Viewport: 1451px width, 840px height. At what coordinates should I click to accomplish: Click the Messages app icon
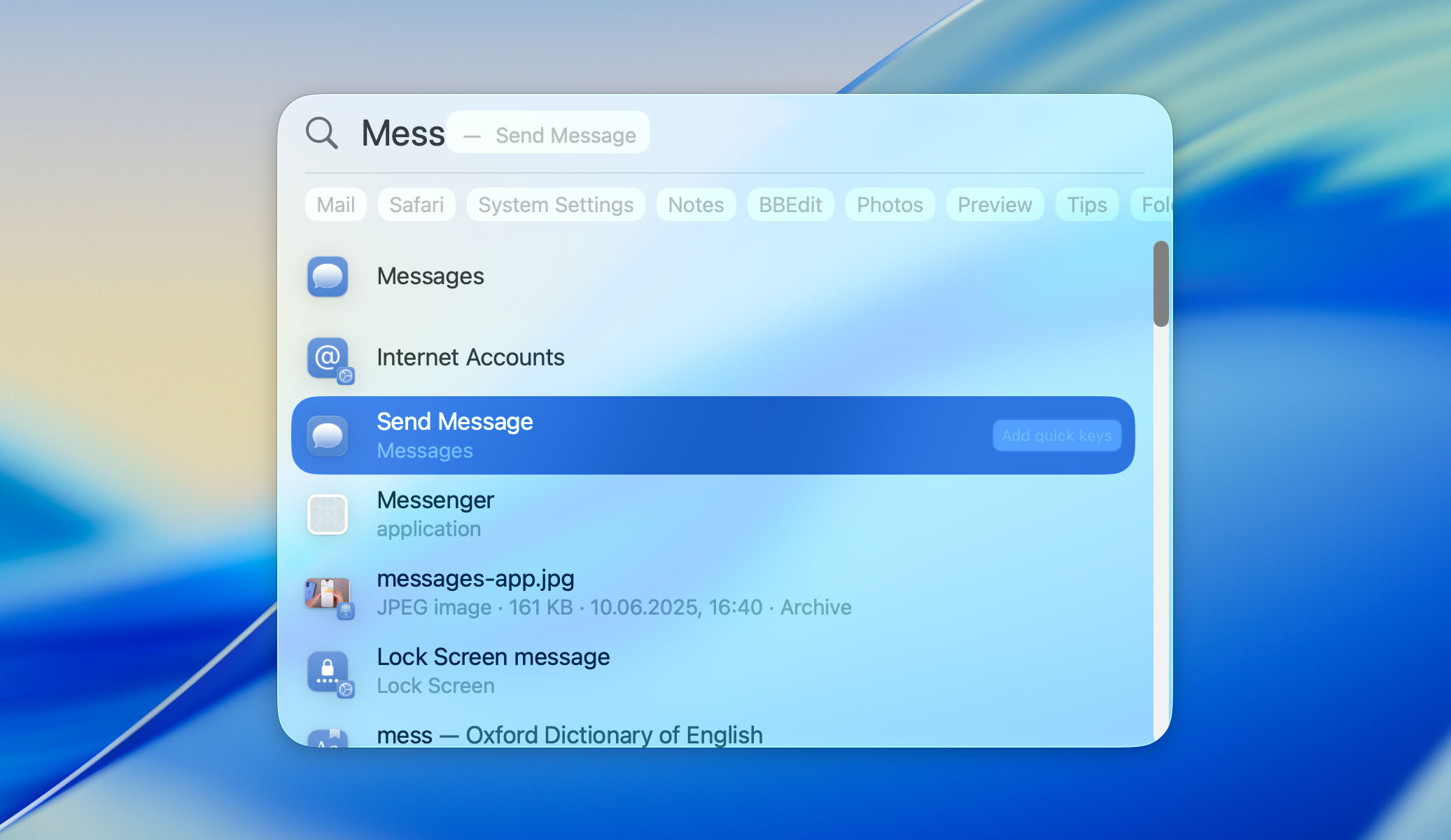(328, 276)
